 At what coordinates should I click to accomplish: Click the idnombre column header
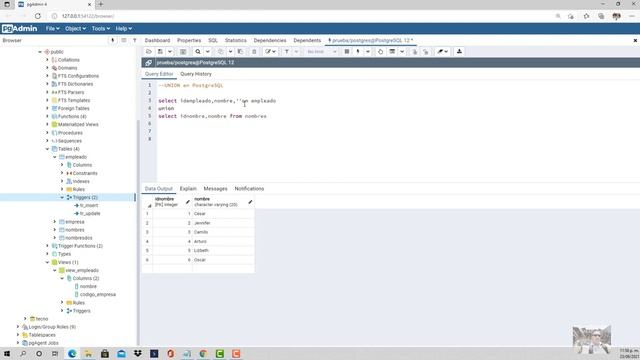172,202
